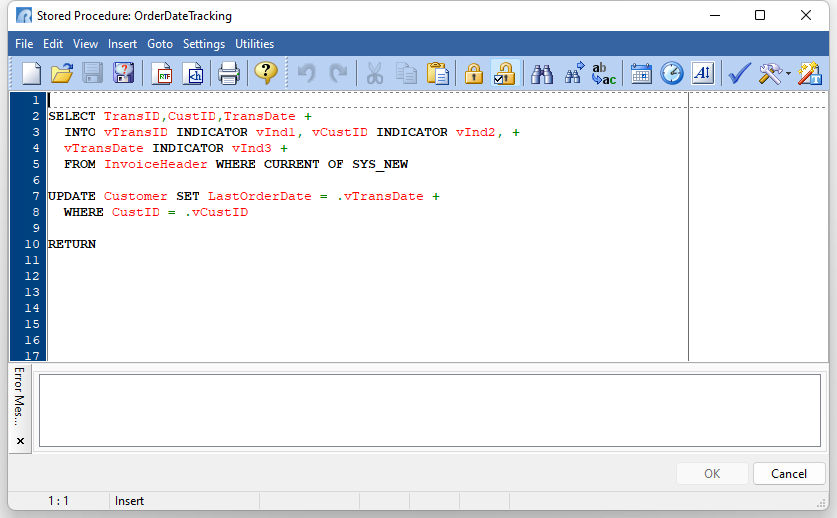The image size is (837, 518).
Task: Click inside the error messages output box
Action: point(430,410)
